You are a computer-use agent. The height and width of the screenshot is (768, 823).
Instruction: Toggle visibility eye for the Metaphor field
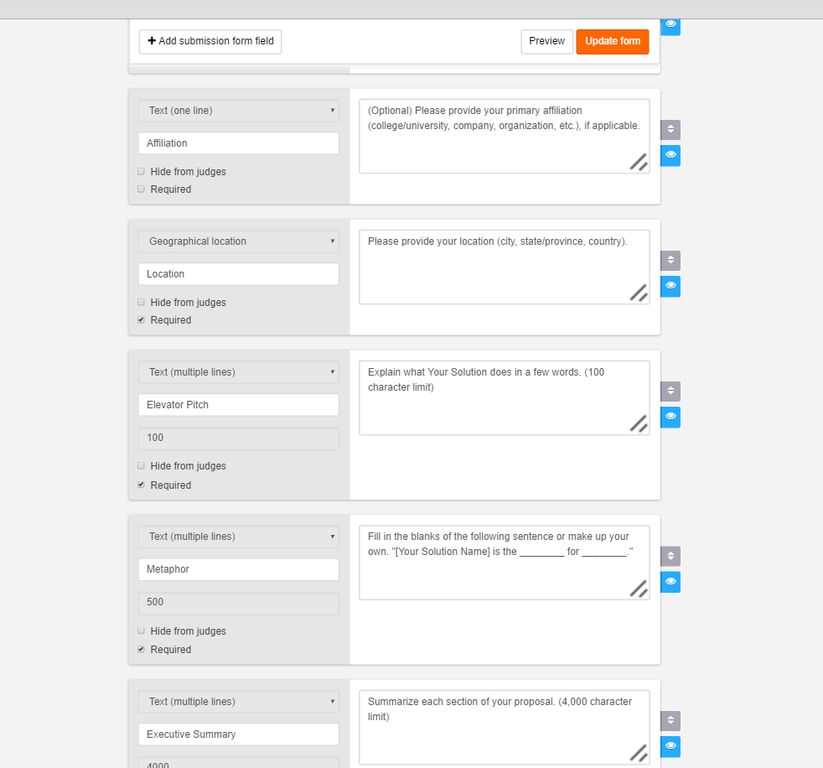[x=670, y=582]
